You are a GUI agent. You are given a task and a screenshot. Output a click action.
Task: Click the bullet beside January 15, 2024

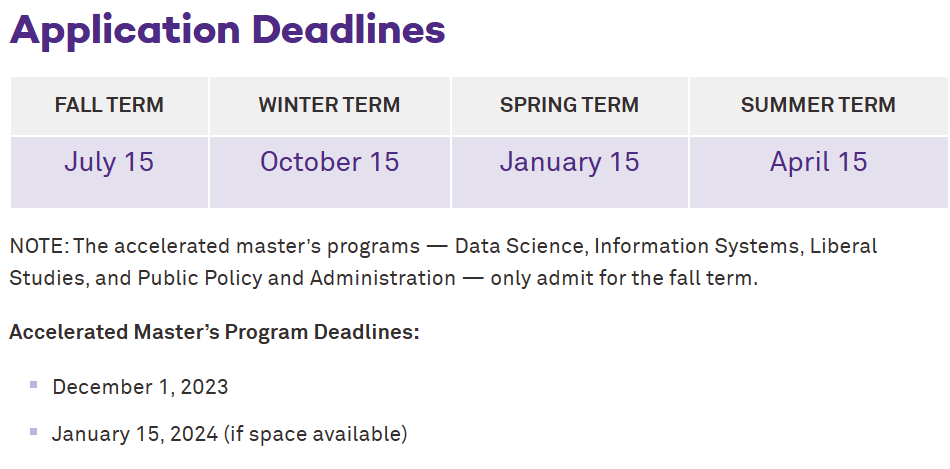point(34,432)
